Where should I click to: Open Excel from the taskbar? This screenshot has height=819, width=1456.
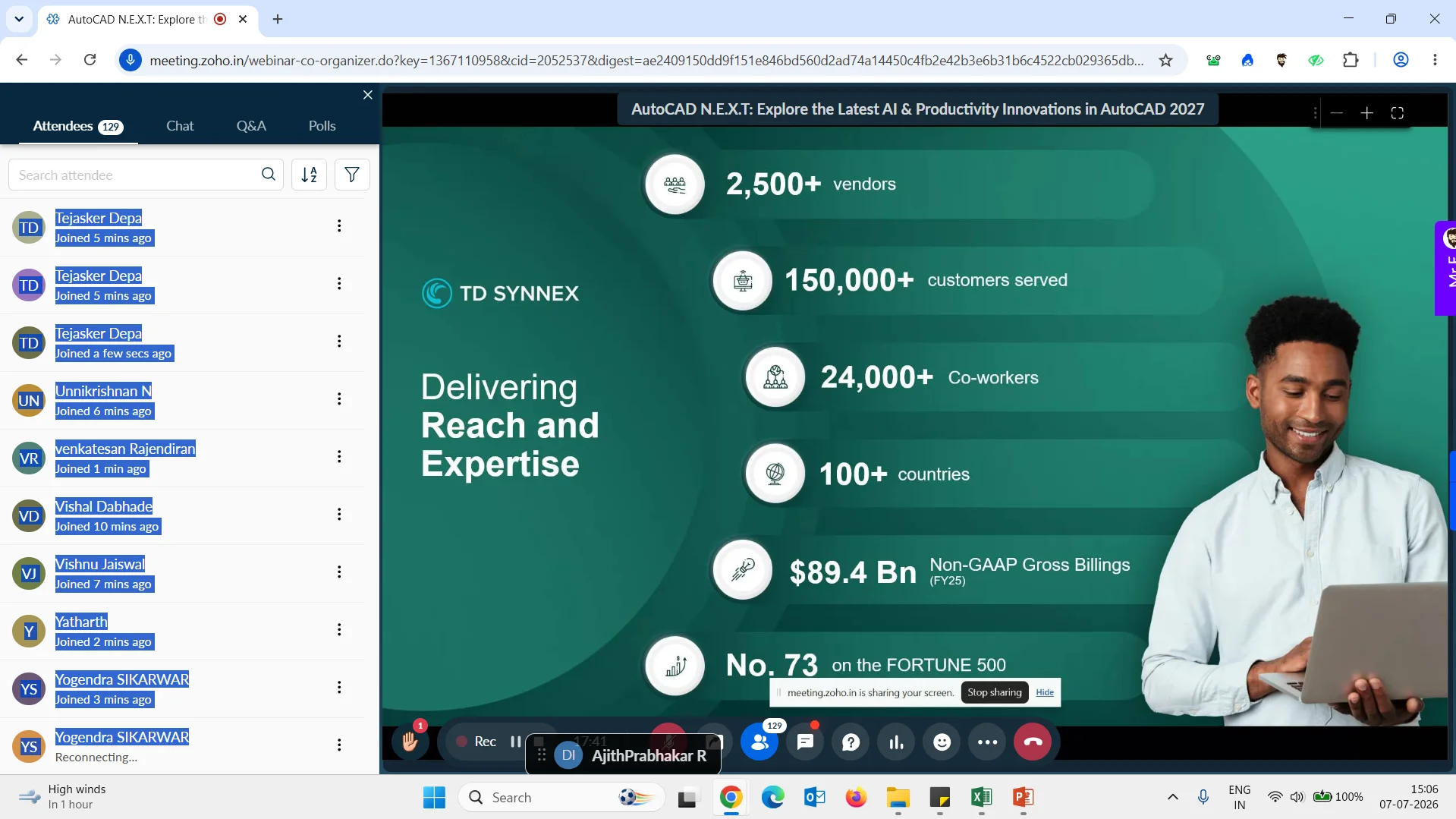pos(981,797)
